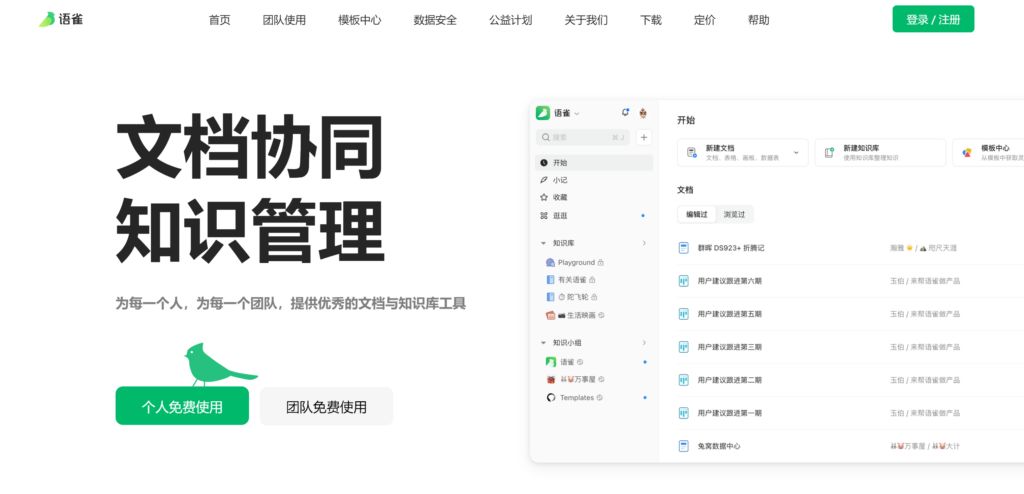This screenshot has height=494, width=1024.
Task: Click the 新建知识库 card icon
Action: click(x=829, y=152)
